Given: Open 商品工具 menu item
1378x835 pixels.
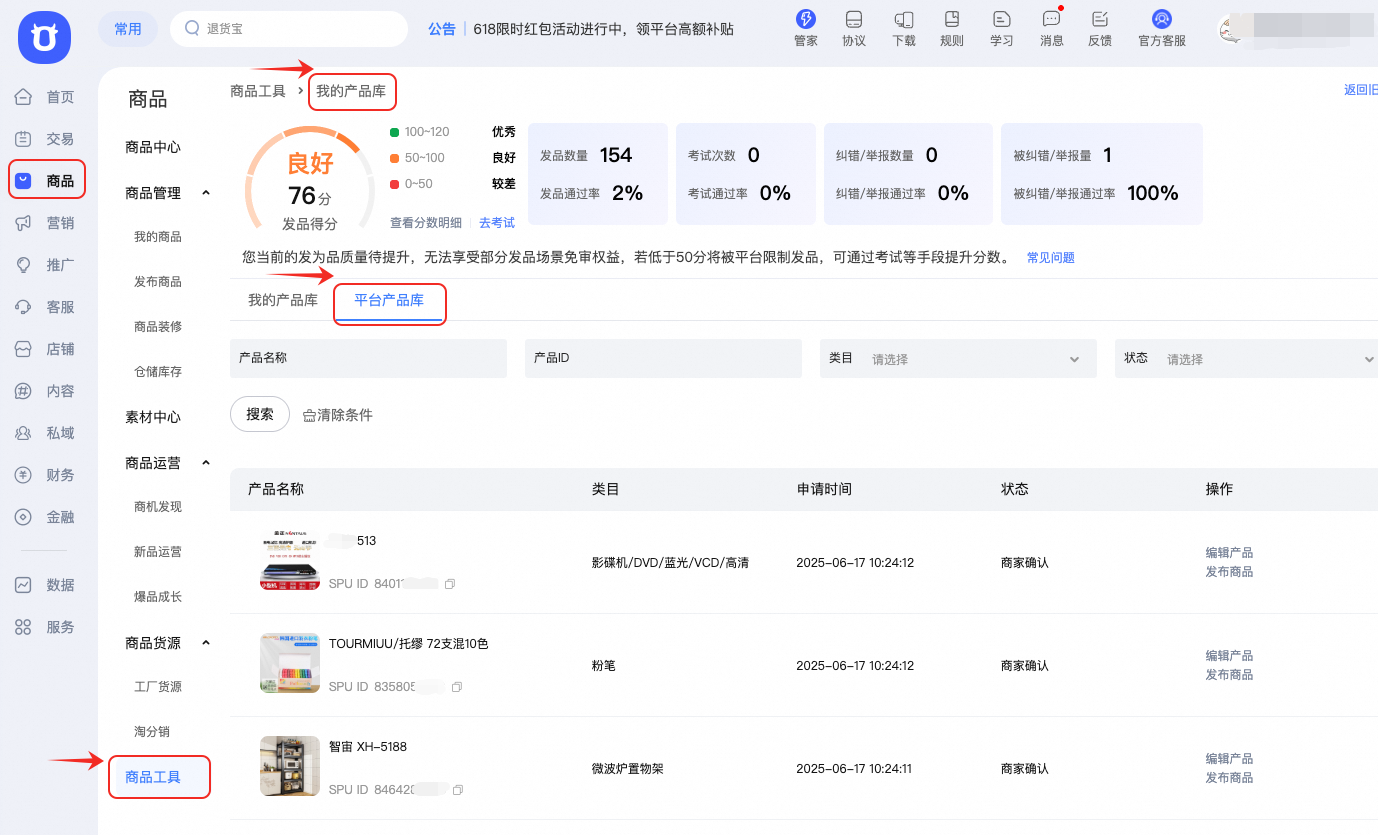Looking at the screenshot, I should [153, 777].
